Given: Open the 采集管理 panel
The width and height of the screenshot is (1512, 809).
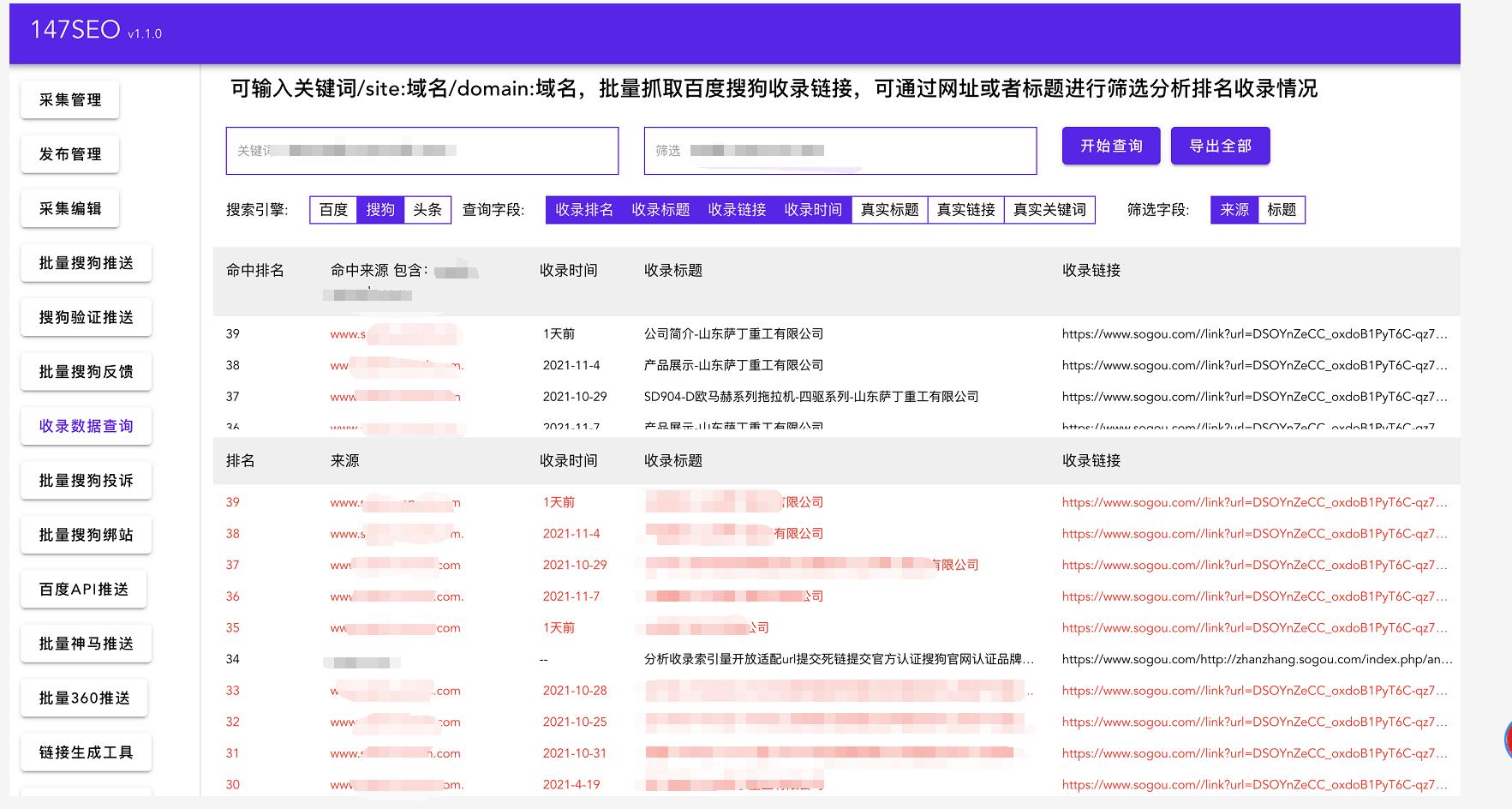Looking at the screenshot, I should (x=69, y=99).
